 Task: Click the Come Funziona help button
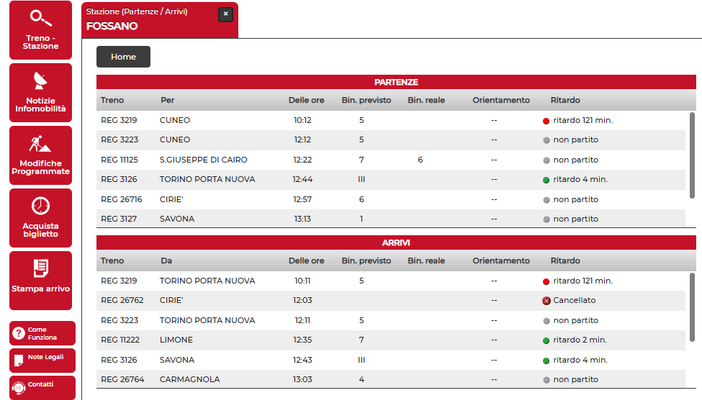(x=40, y=334)
